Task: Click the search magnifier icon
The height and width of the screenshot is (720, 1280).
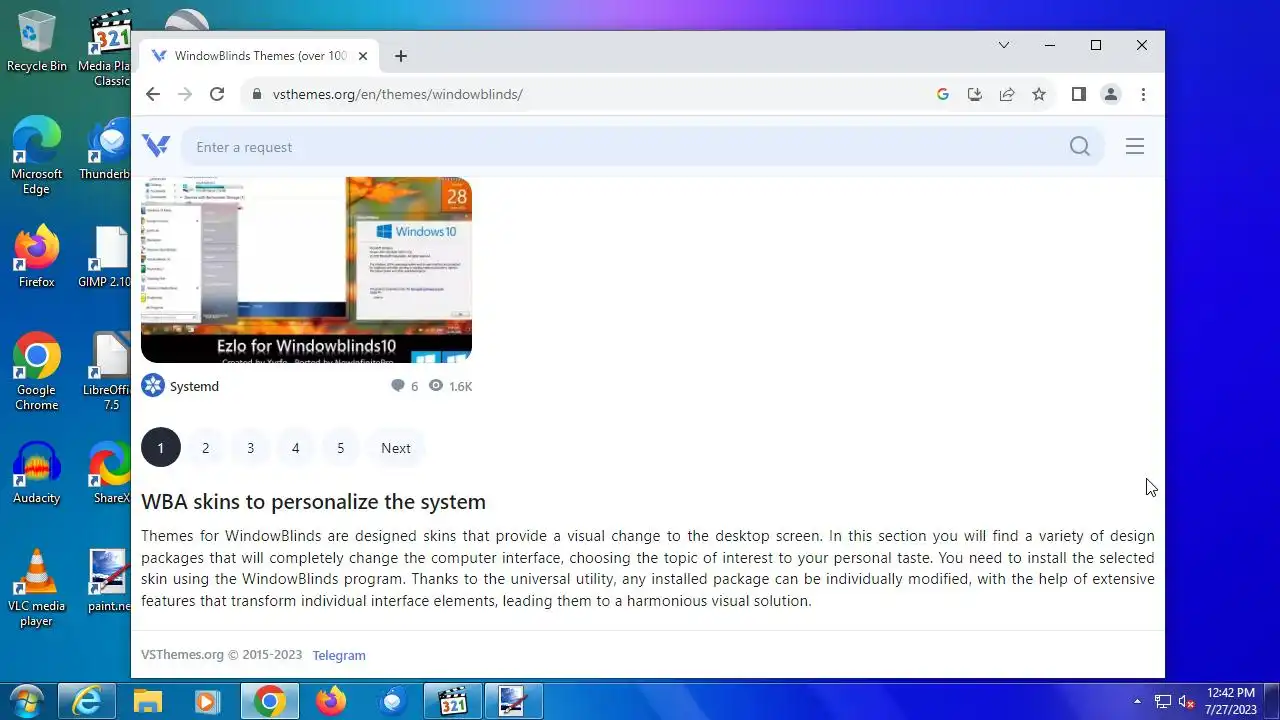Action: [x=1079, y=147]
